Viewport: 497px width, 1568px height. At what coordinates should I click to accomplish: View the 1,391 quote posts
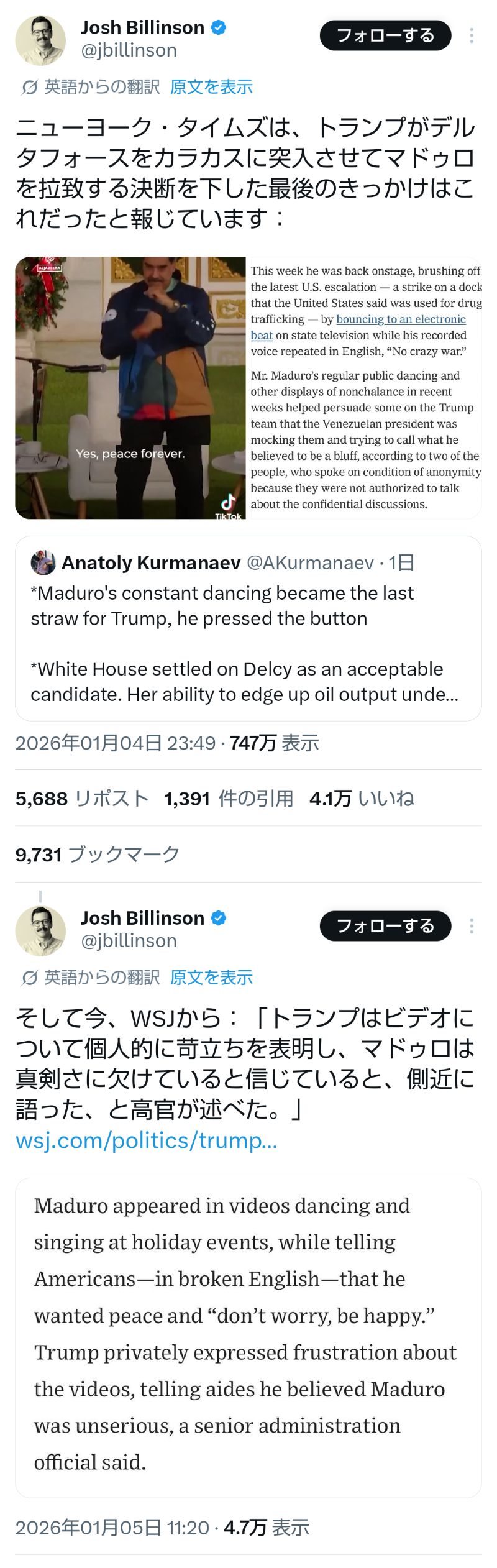click(x=228, y=799)
